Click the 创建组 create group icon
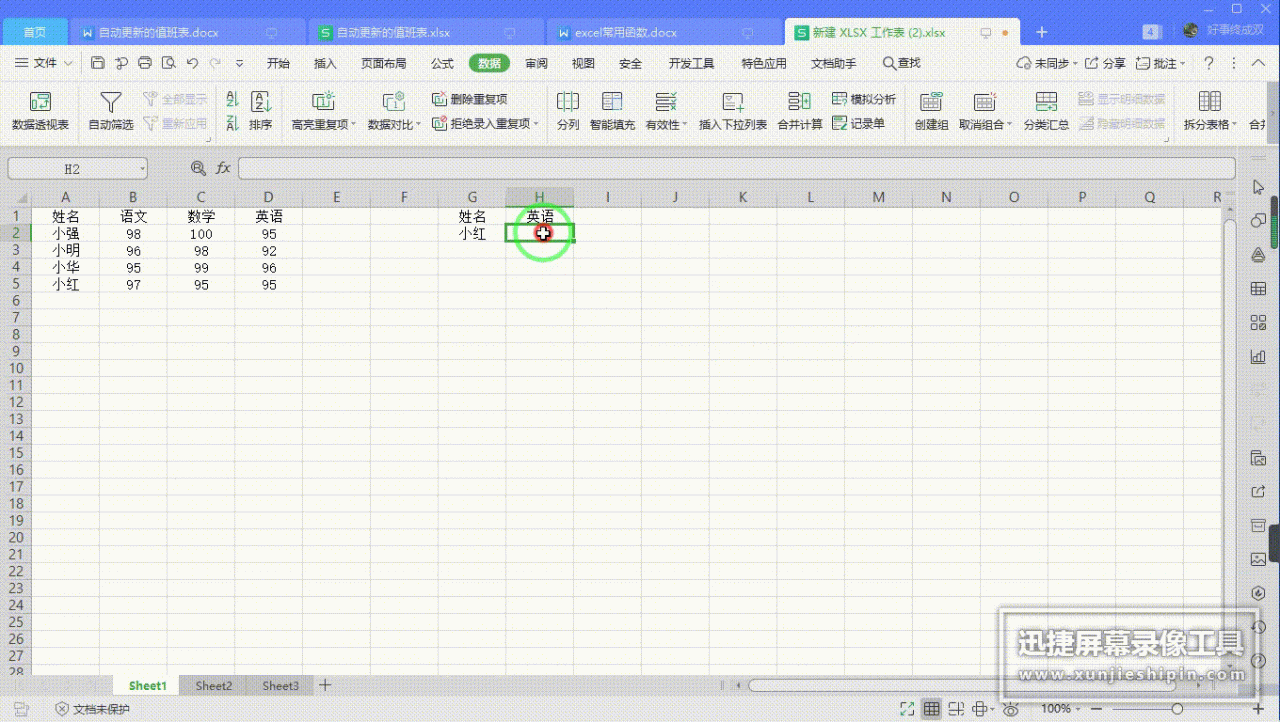 click(x=931, y=102)
